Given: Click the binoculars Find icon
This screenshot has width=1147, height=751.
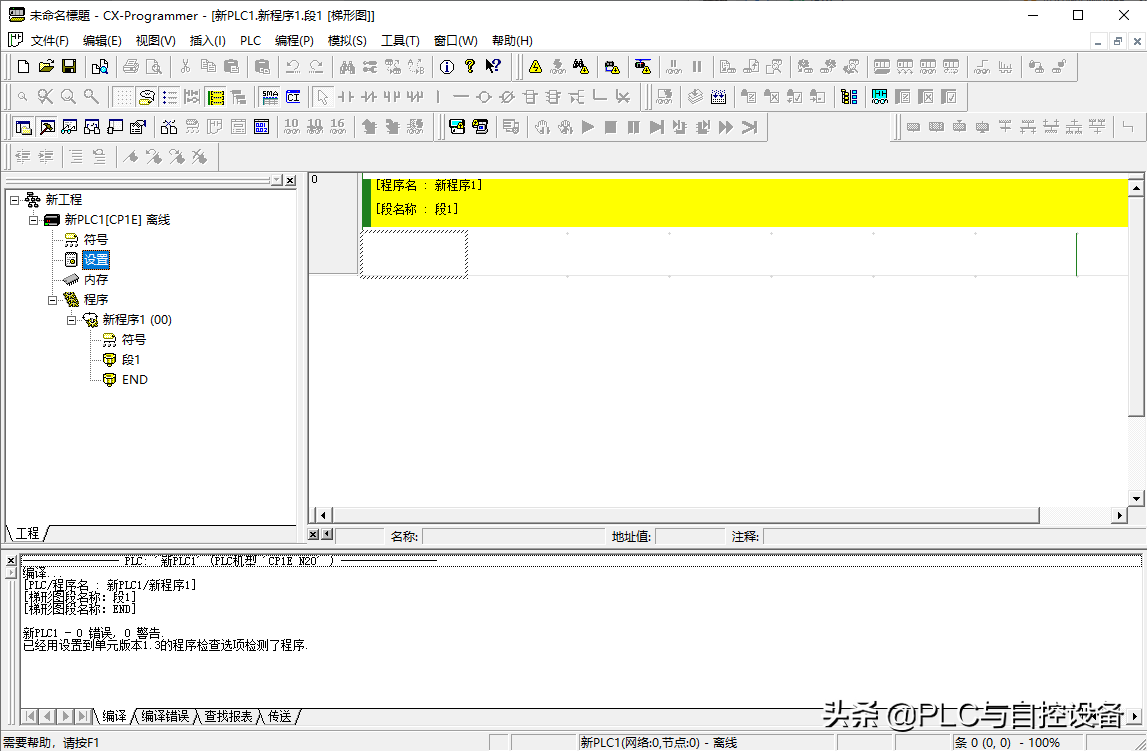Looking at the screenshot, I should pyautogui.click(x=347, y=67).
